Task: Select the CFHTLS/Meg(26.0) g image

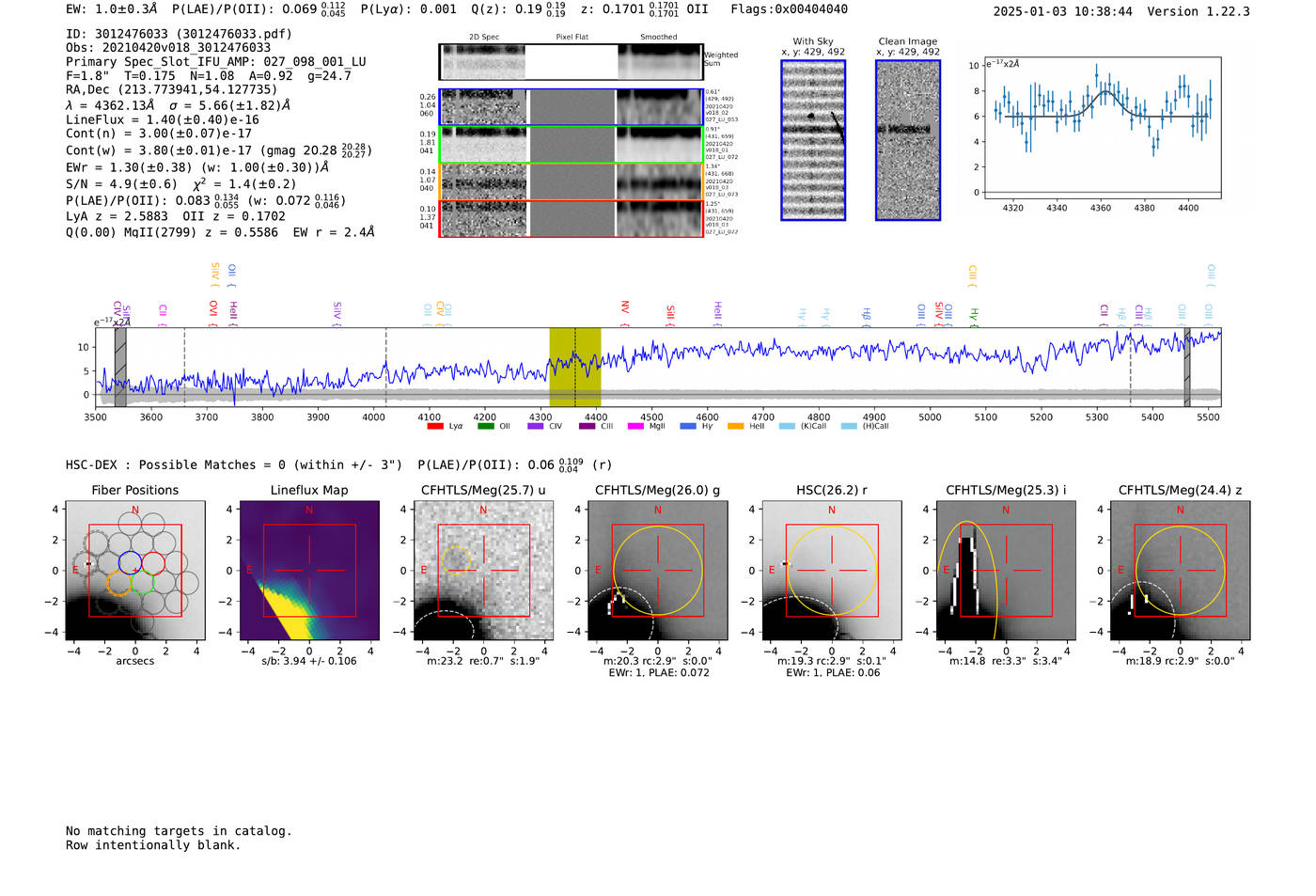Action: click(x=658, y=571)
